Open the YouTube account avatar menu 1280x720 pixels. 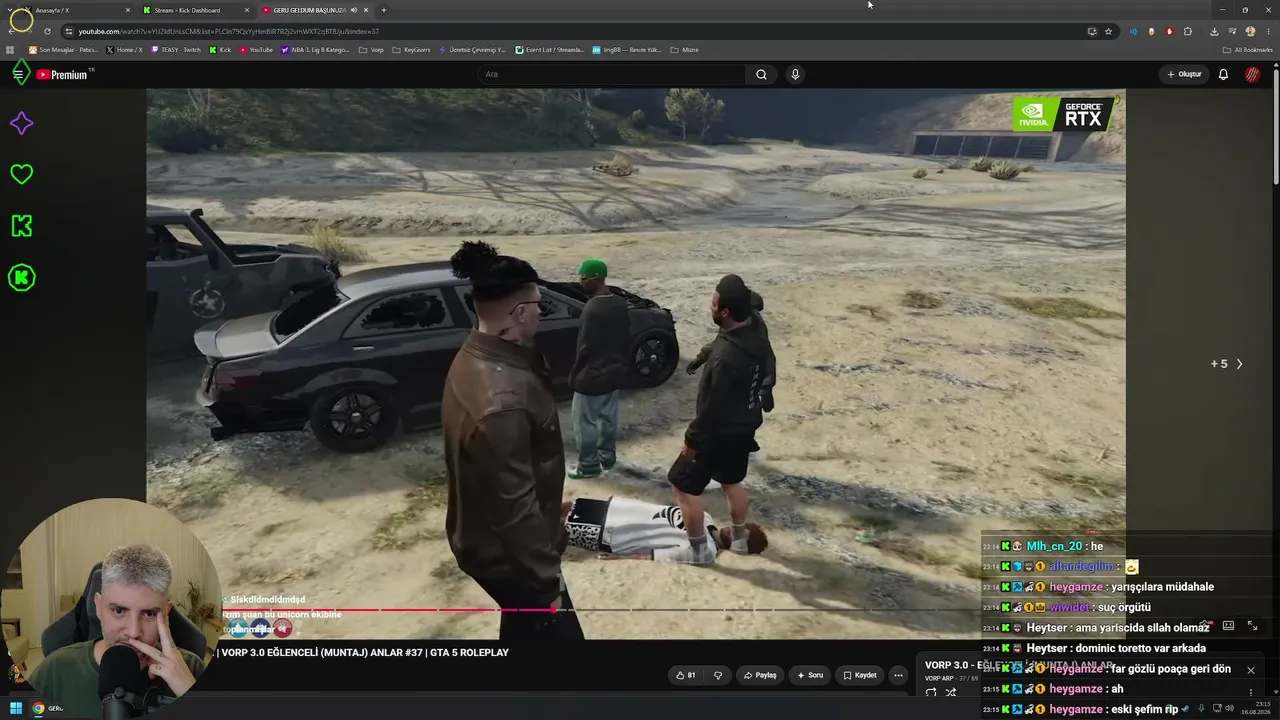[1252, 74]
